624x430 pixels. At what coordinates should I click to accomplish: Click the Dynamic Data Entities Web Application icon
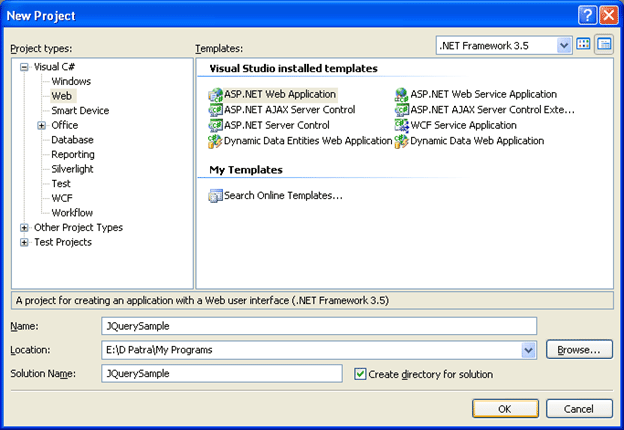[215, 141]
